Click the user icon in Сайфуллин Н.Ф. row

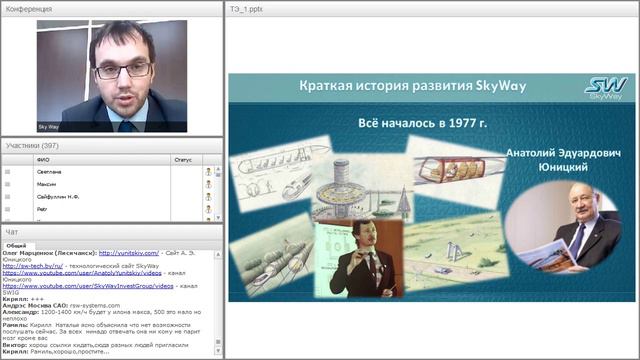[209, 197]
